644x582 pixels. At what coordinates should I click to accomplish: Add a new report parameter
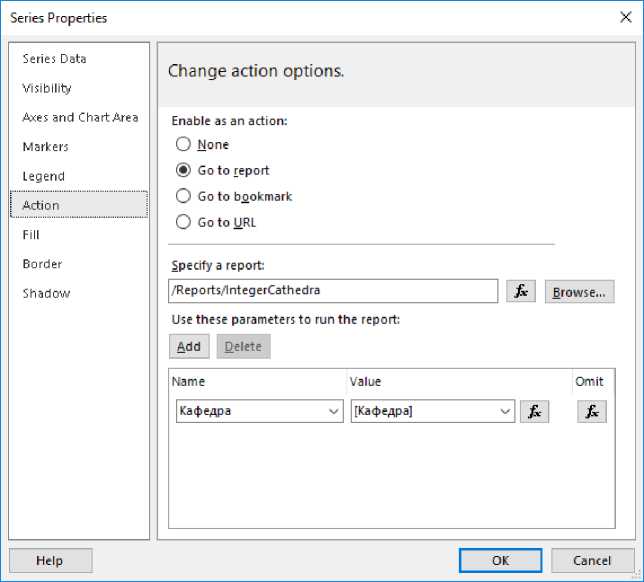click(x=189, y=347)
